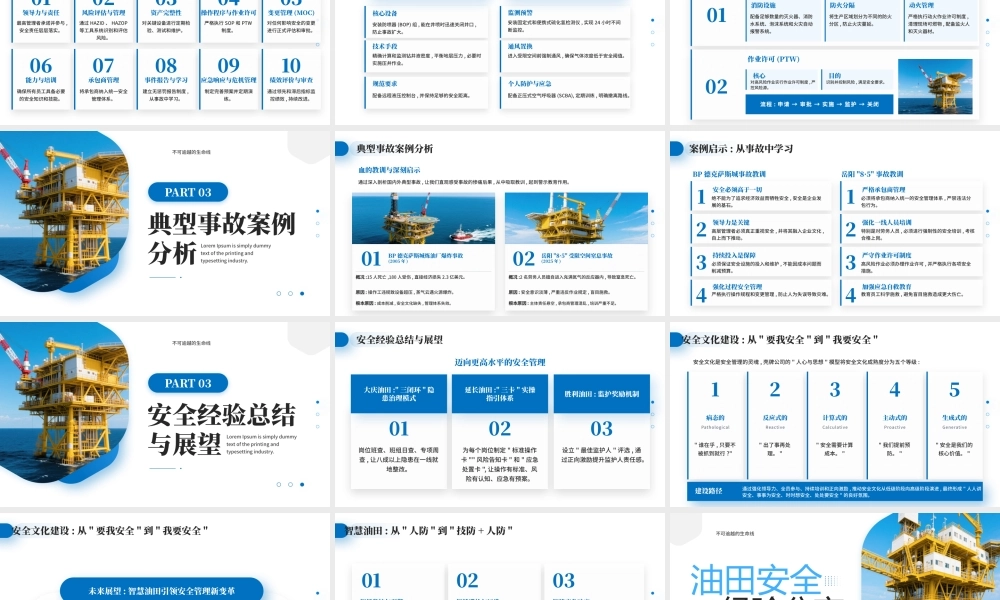
Task: Click the 02 card in the 智慧油田 slide
Action: tap(494, 582)
